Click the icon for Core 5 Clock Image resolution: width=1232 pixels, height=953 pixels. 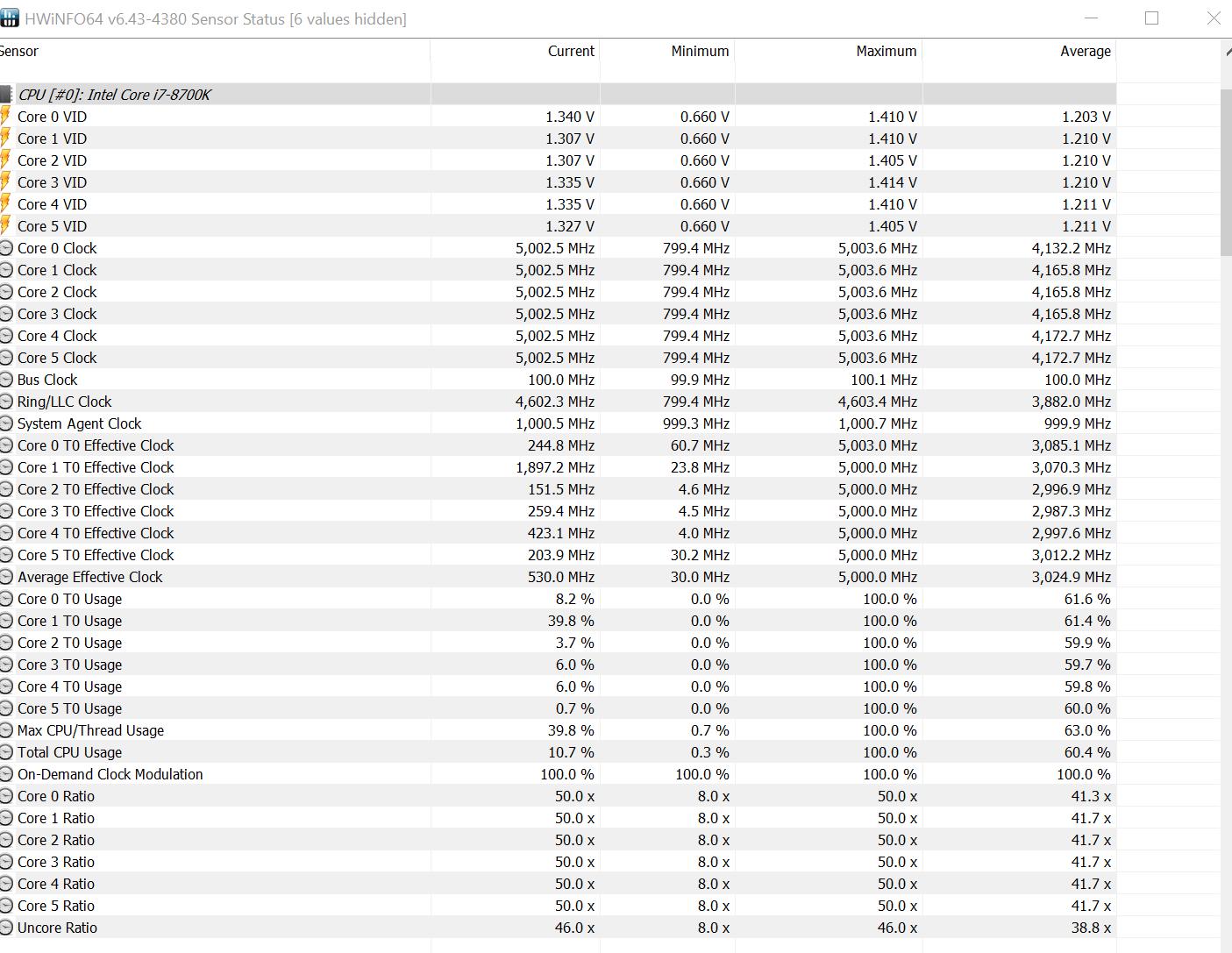[x=6, y=358]
